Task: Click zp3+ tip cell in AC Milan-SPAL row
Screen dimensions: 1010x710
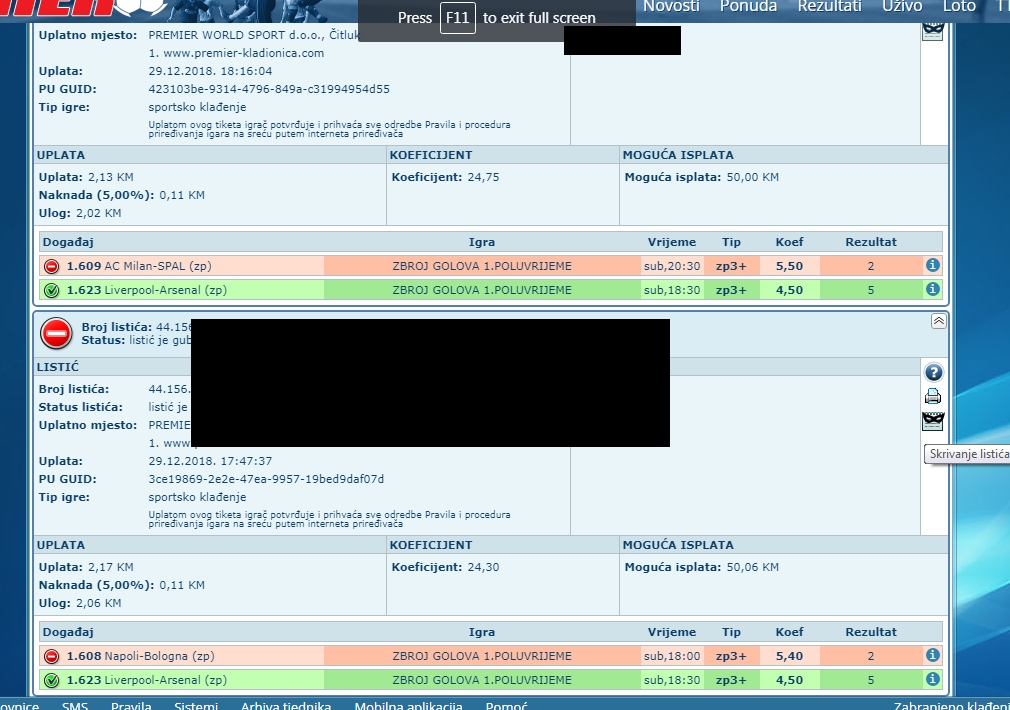Action: (x=731, y=265)
